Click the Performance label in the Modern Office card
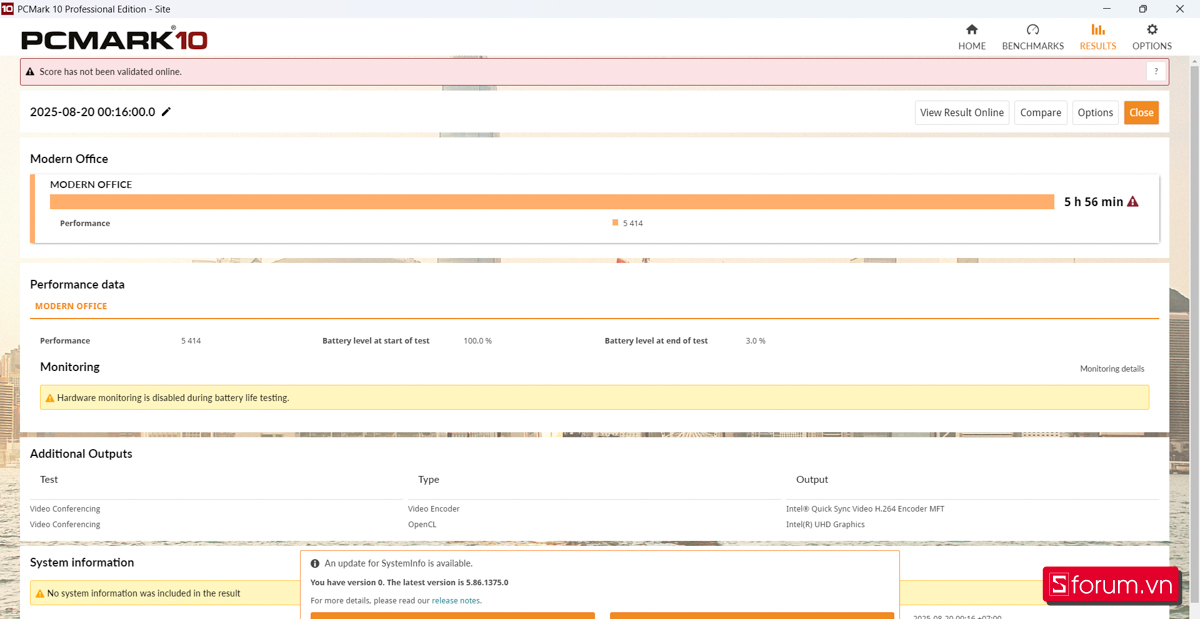 click(85, 224)
